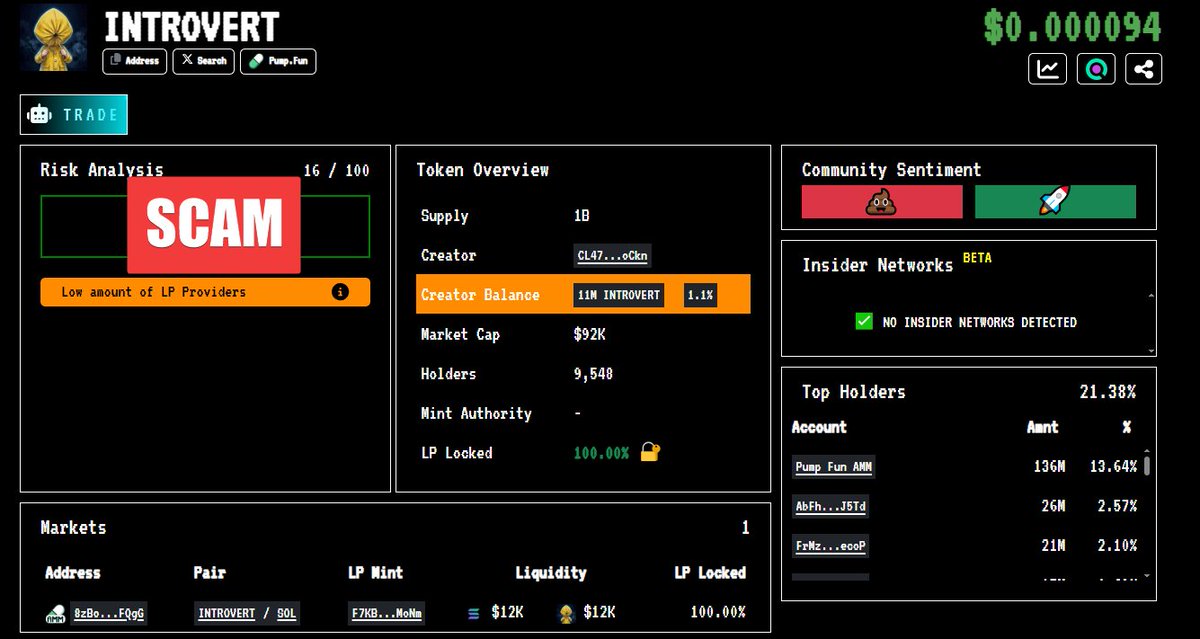Image resolution: width=1200 pixels, height=639 pixels.
Task: Click the LP Locked 100.00% value in Token Overview
Action: (601, 453)
